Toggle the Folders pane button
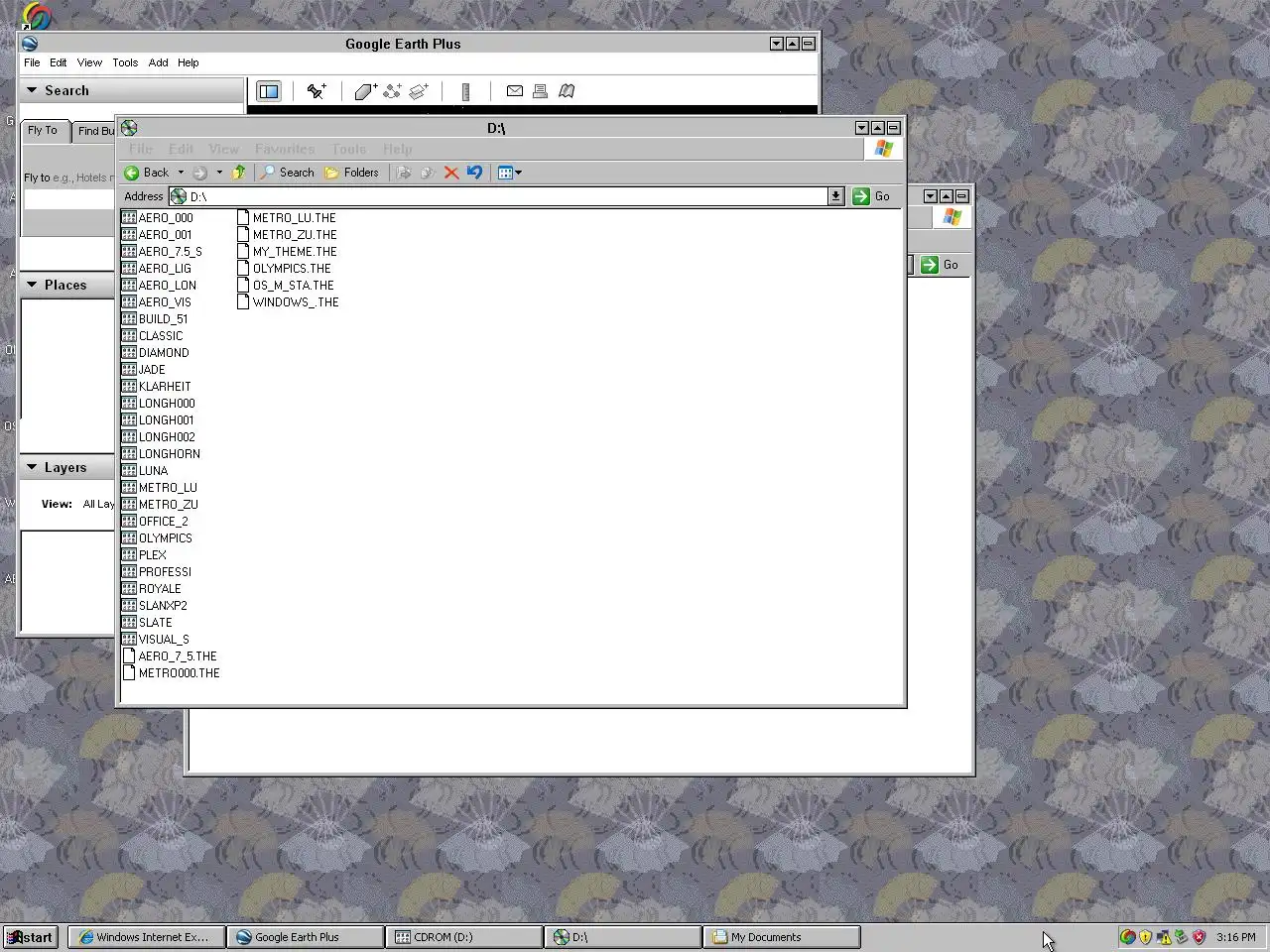The height and width of the screenshot is (952, 1270). tap(352, 173)
